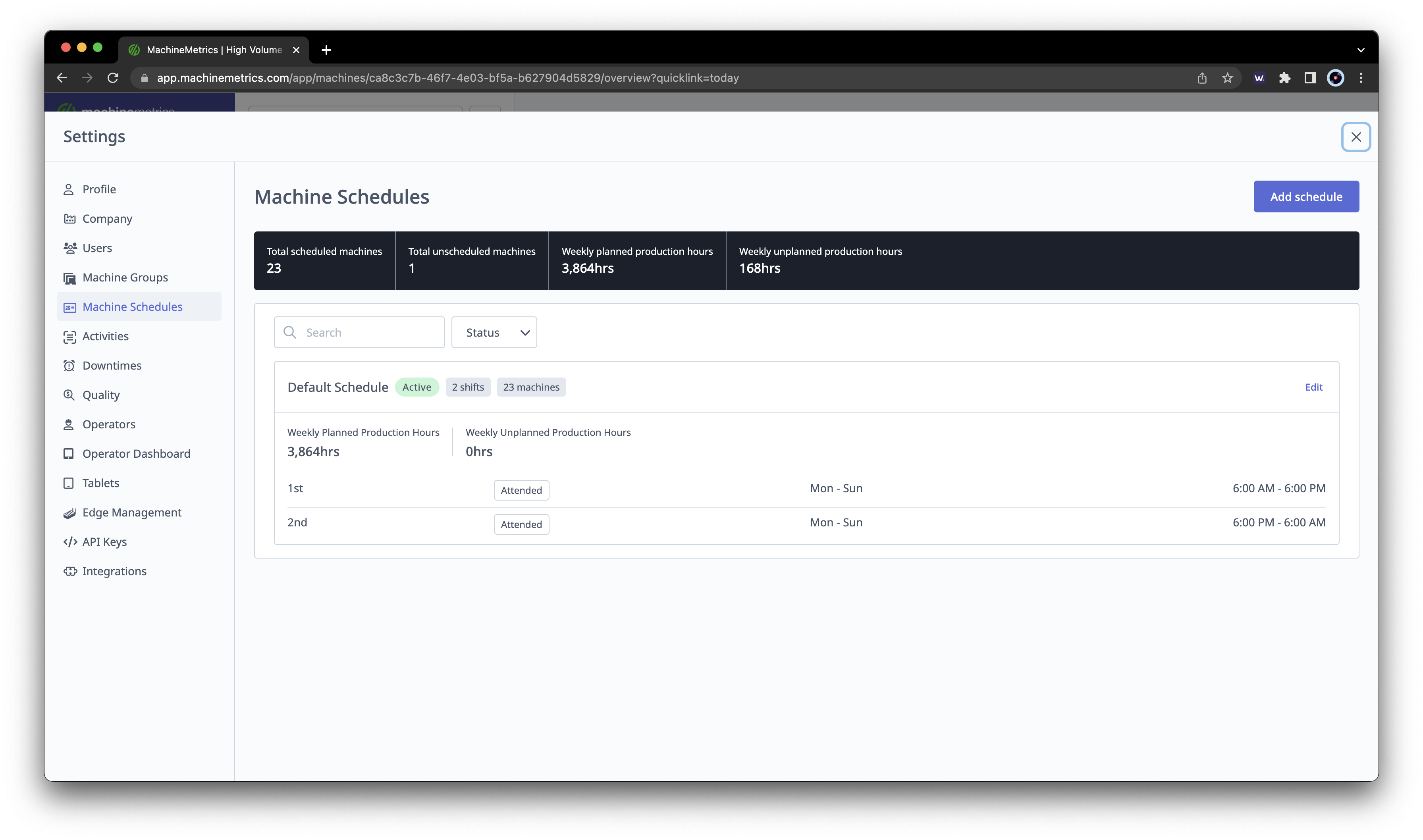Click Total unscheduled machines stat

click(472, 260)
